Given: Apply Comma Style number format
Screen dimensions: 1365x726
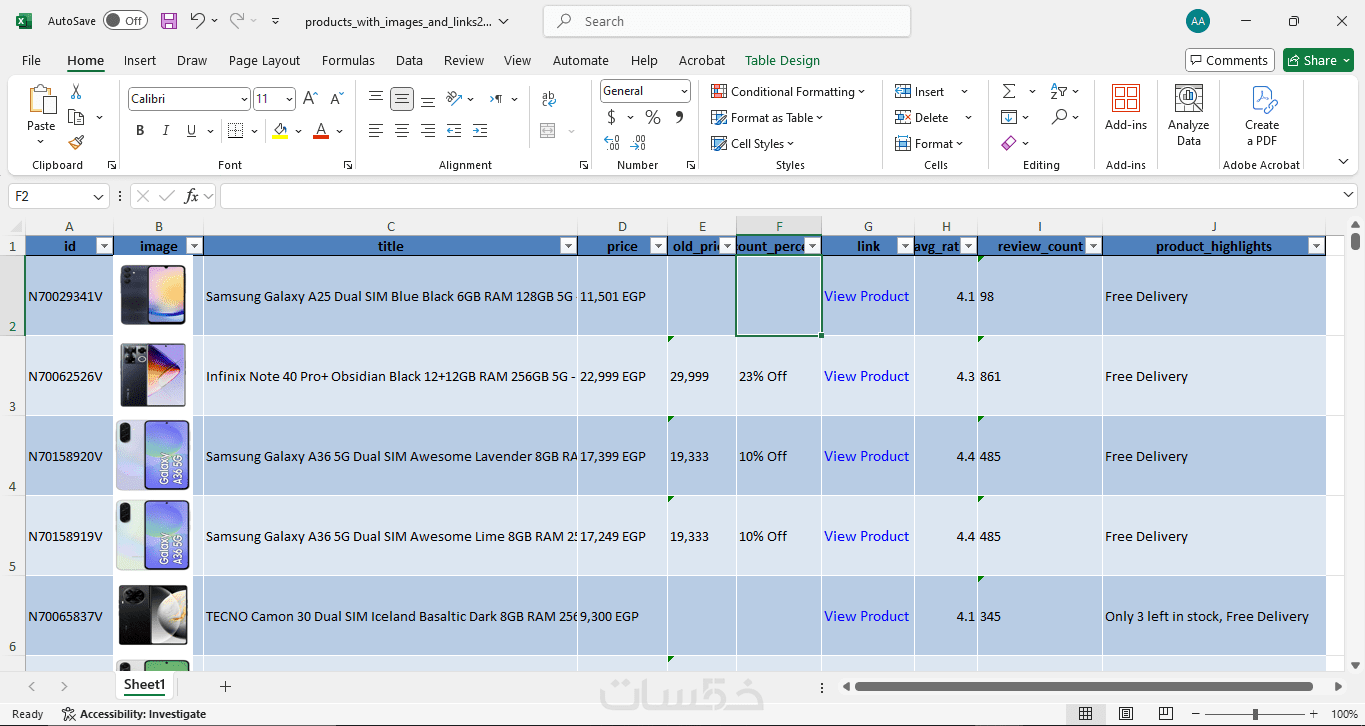Looking at the screenshot, I should 680,117.
